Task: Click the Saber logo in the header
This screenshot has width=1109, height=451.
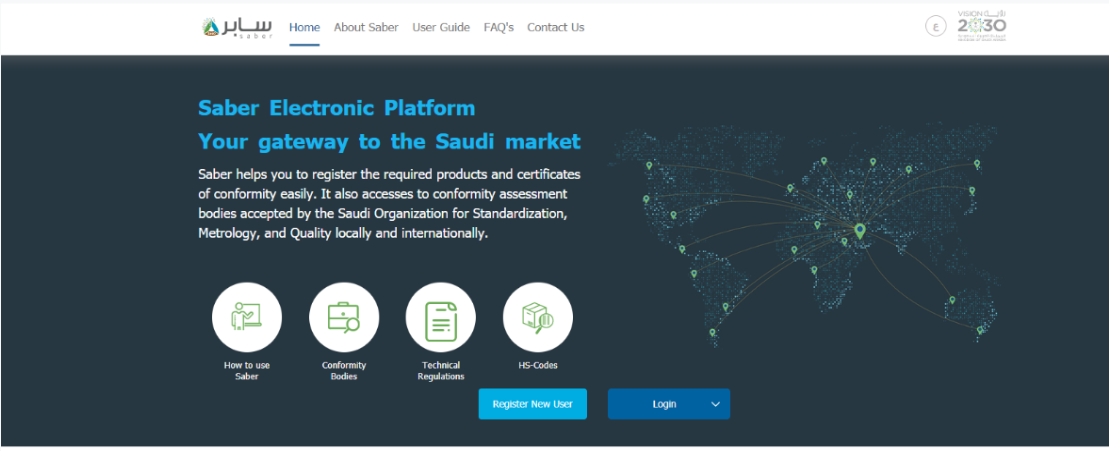Action: (237, 27)
